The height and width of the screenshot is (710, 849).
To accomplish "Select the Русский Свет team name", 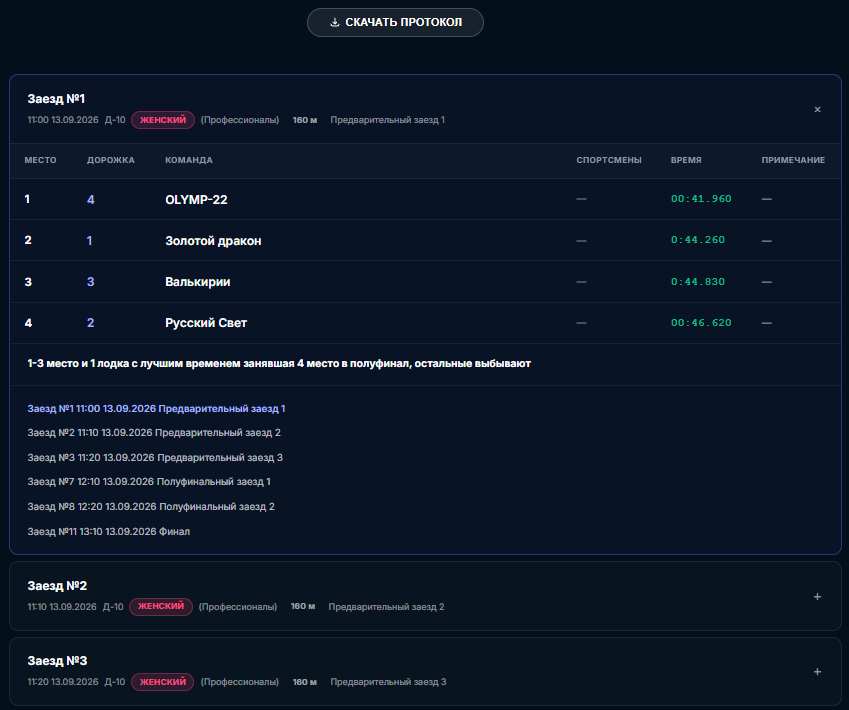I will point(206,323).
